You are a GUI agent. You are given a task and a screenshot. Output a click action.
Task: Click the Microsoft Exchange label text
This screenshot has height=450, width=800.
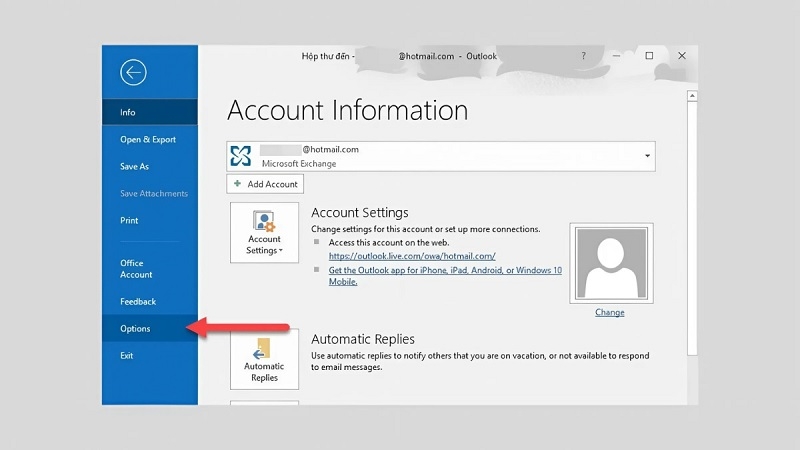[299, 164]
